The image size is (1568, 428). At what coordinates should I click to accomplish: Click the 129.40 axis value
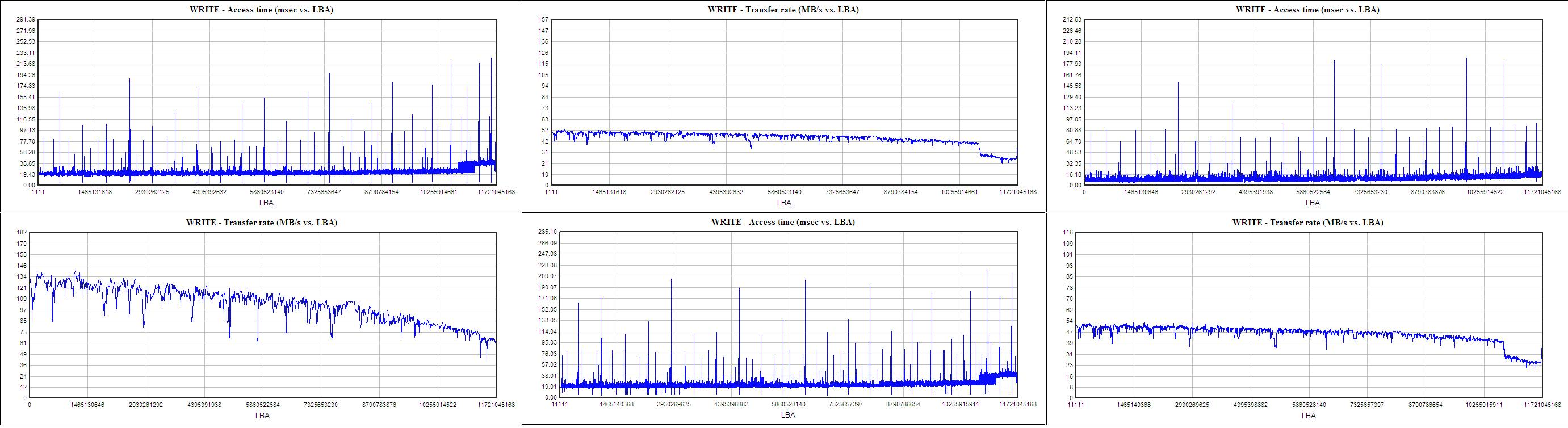(1072, 97)
